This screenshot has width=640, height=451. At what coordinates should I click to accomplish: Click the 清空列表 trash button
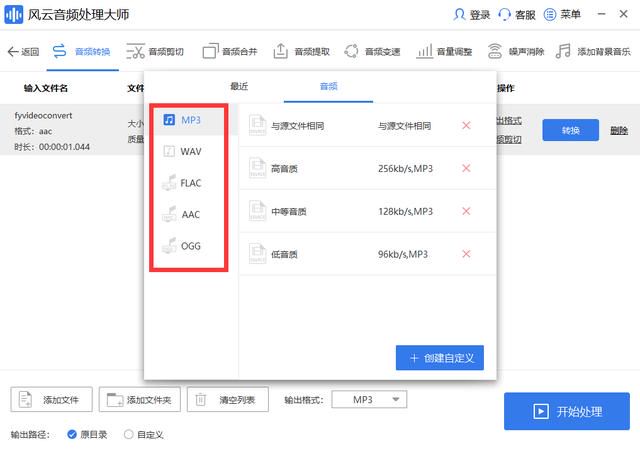228,400
